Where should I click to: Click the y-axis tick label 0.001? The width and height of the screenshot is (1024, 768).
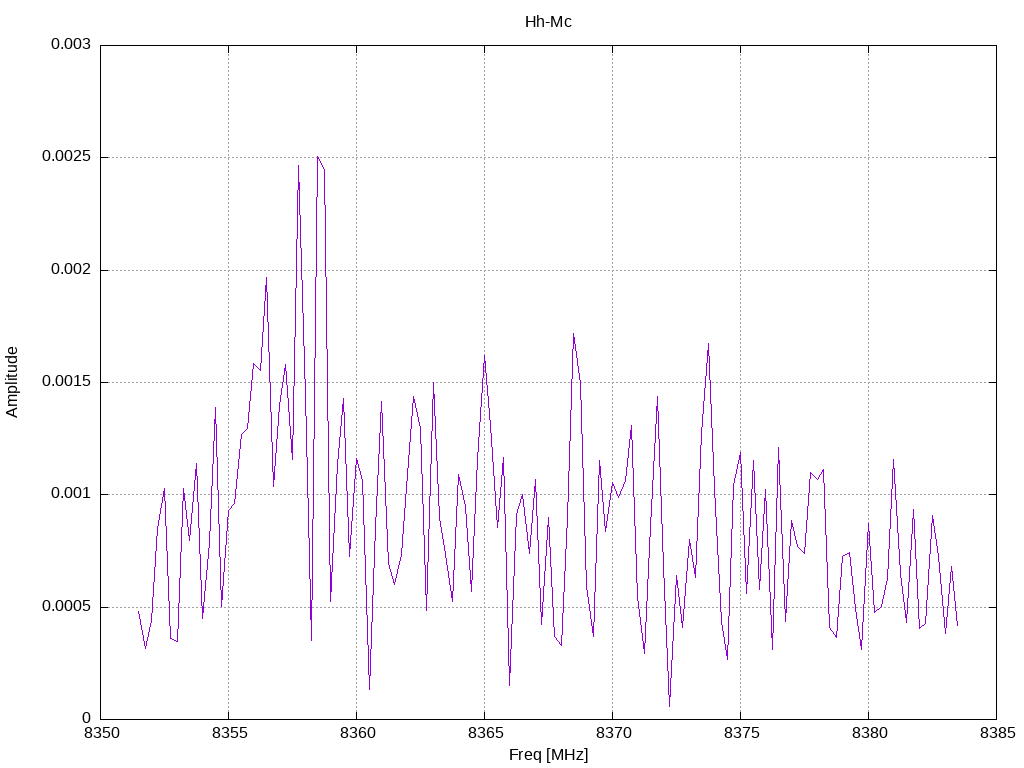71,494
